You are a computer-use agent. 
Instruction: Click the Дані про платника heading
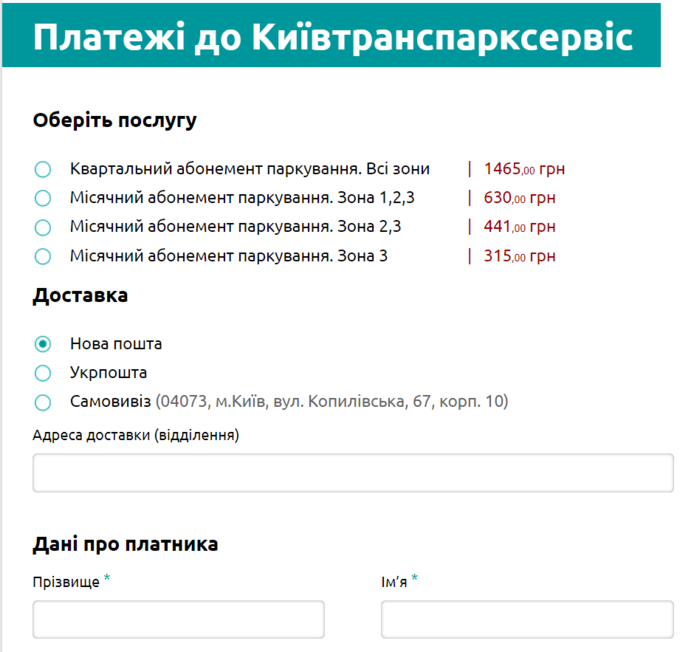(x=125, y=544)
